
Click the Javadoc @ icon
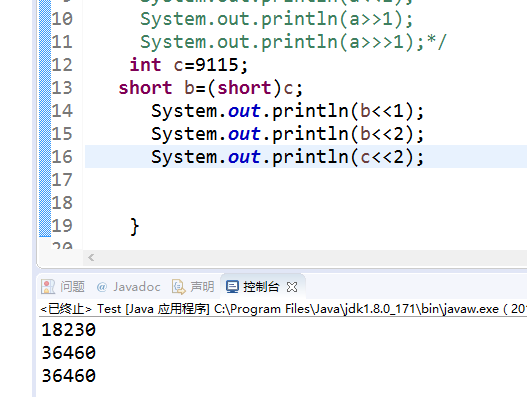pos(102,287)
